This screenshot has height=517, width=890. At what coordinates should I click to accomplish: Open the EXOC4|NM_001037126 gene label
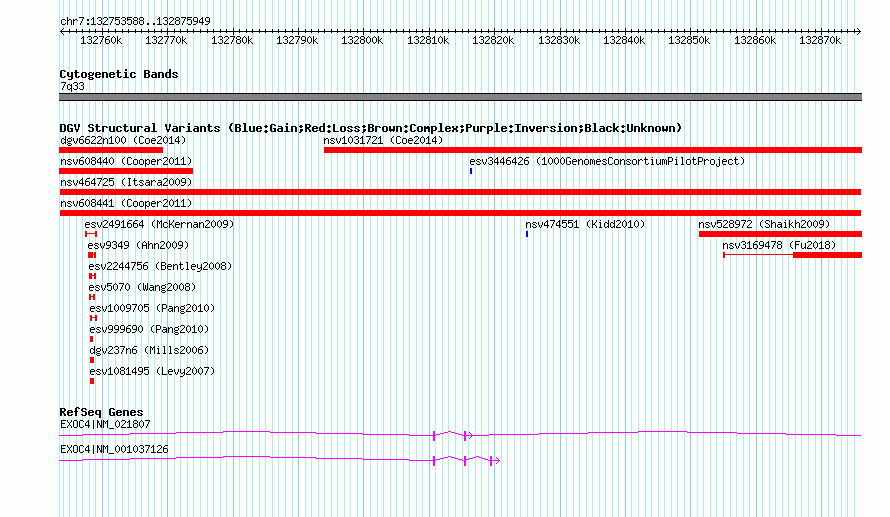coord(114,449)
